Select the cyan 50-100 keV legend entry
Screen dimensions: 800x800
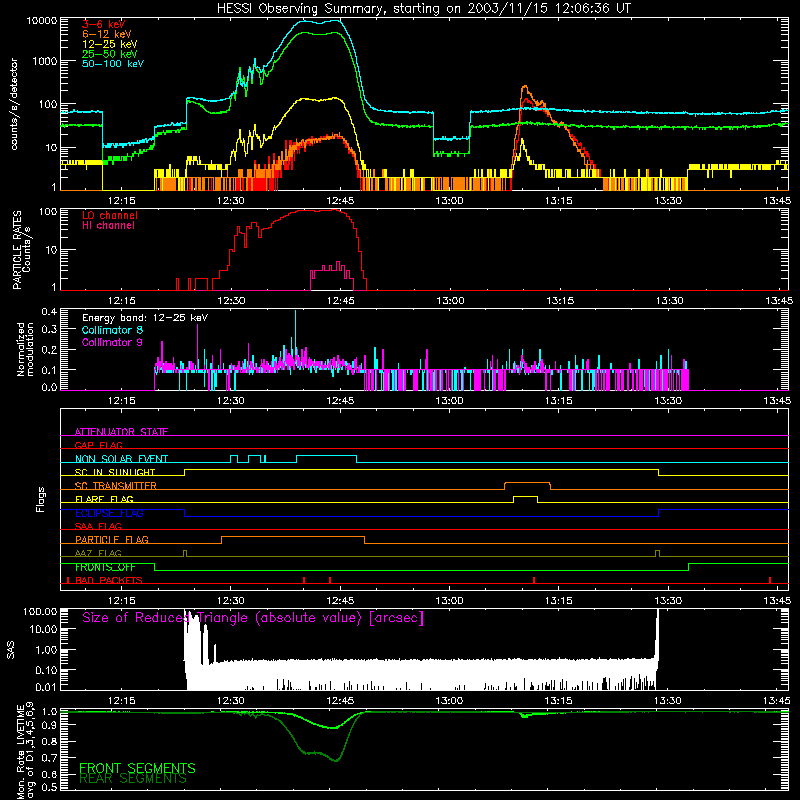click(113, 64)
